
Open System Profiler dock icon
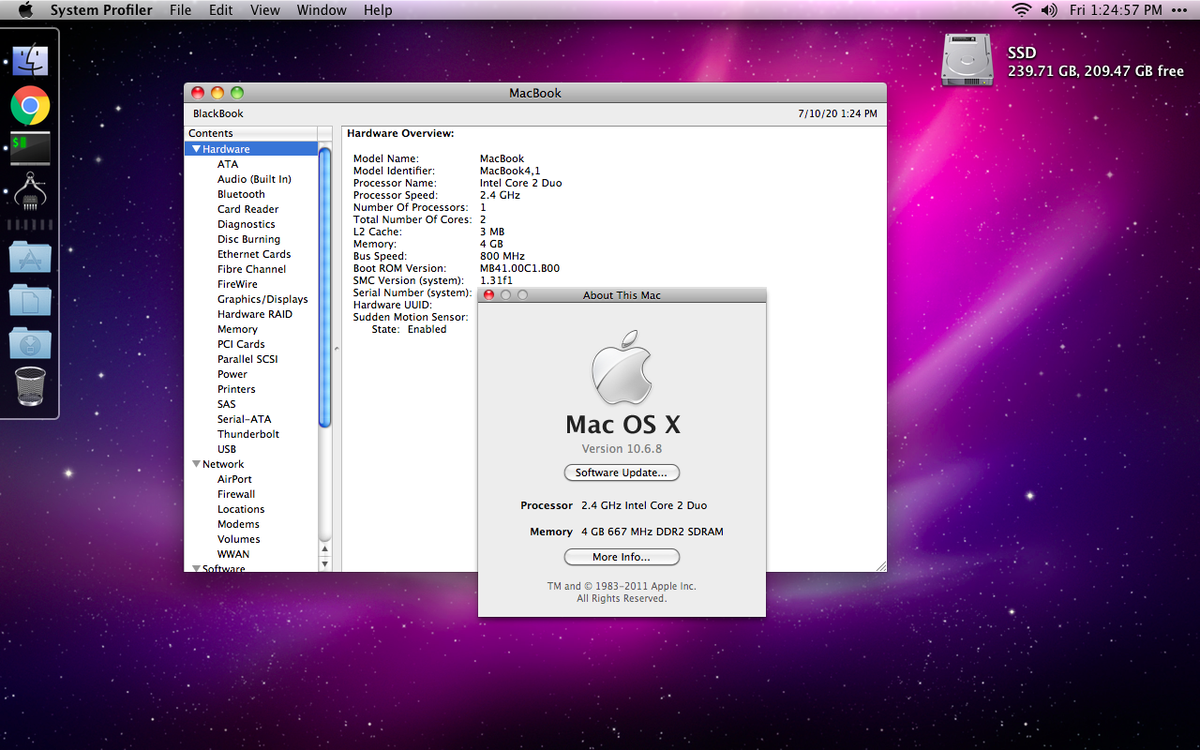30,191
